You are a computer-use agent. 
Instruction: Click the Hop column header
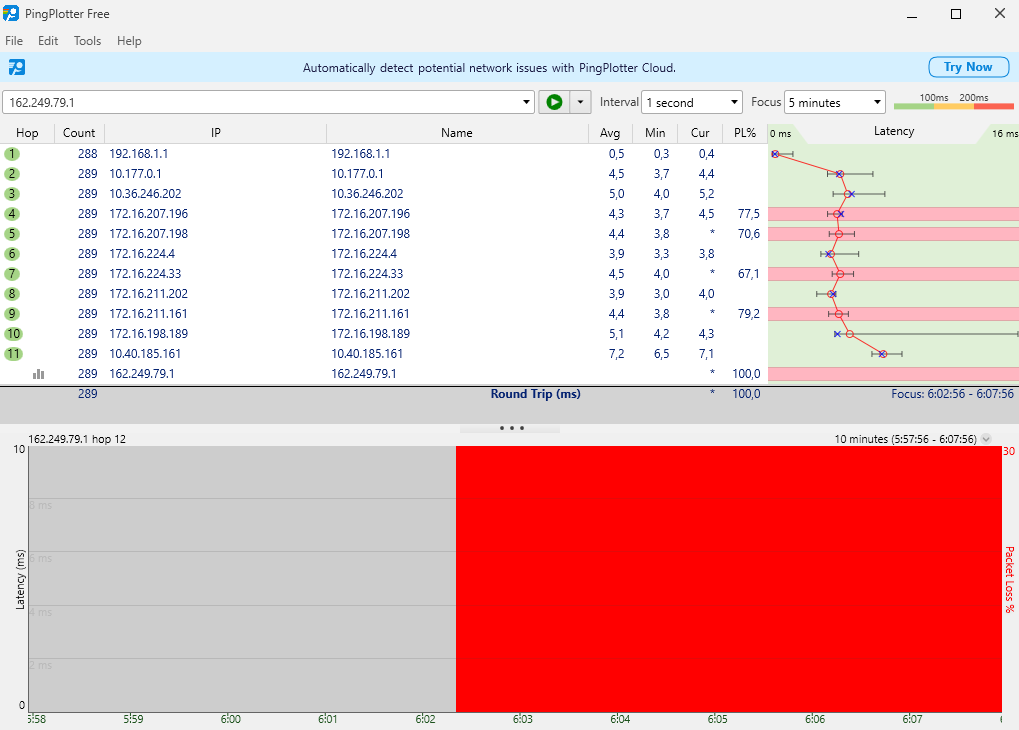27,133
